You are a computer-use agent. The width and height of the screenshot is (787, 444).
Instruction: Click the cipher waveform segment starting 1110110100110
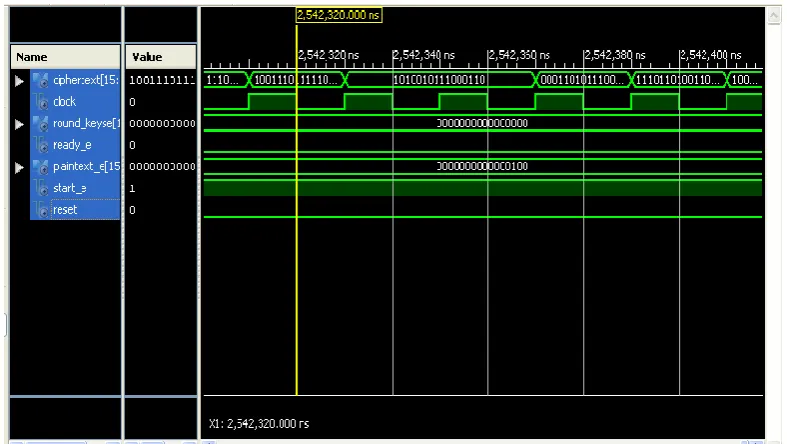(x=678, y=80)
